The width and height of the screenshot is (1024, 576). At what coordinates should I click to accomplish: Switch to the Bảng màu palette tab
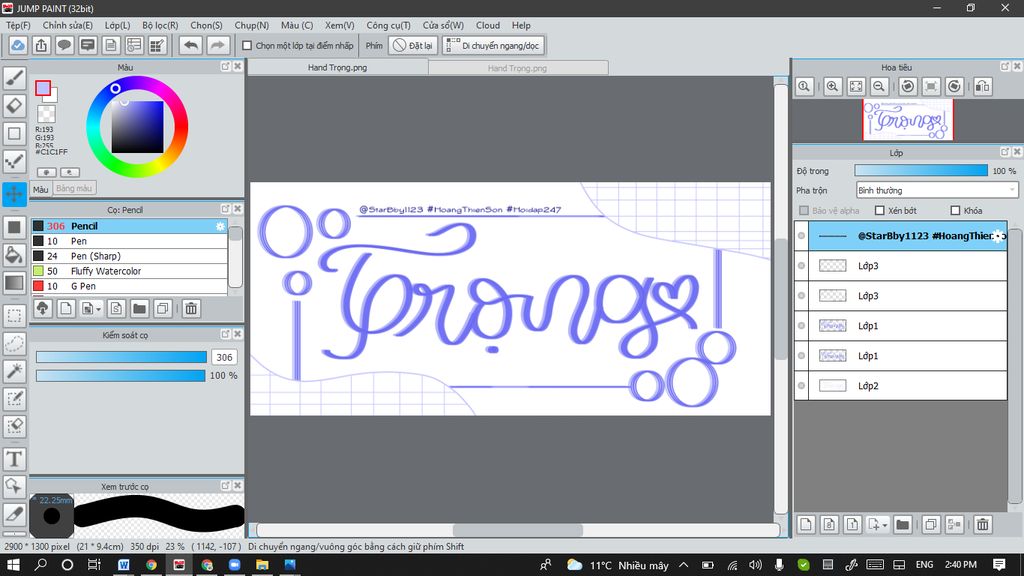[x=74, y=188]
